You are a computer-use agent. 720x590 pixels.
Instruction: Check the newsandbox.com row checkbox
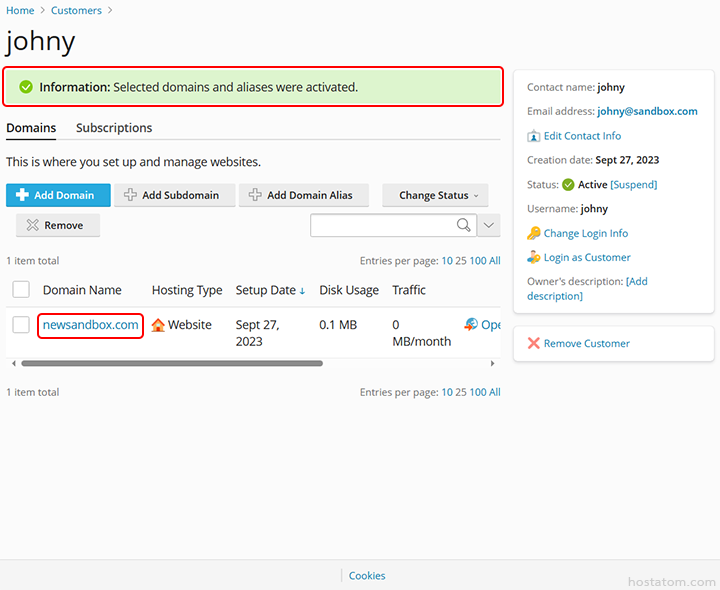click(21, 325)
